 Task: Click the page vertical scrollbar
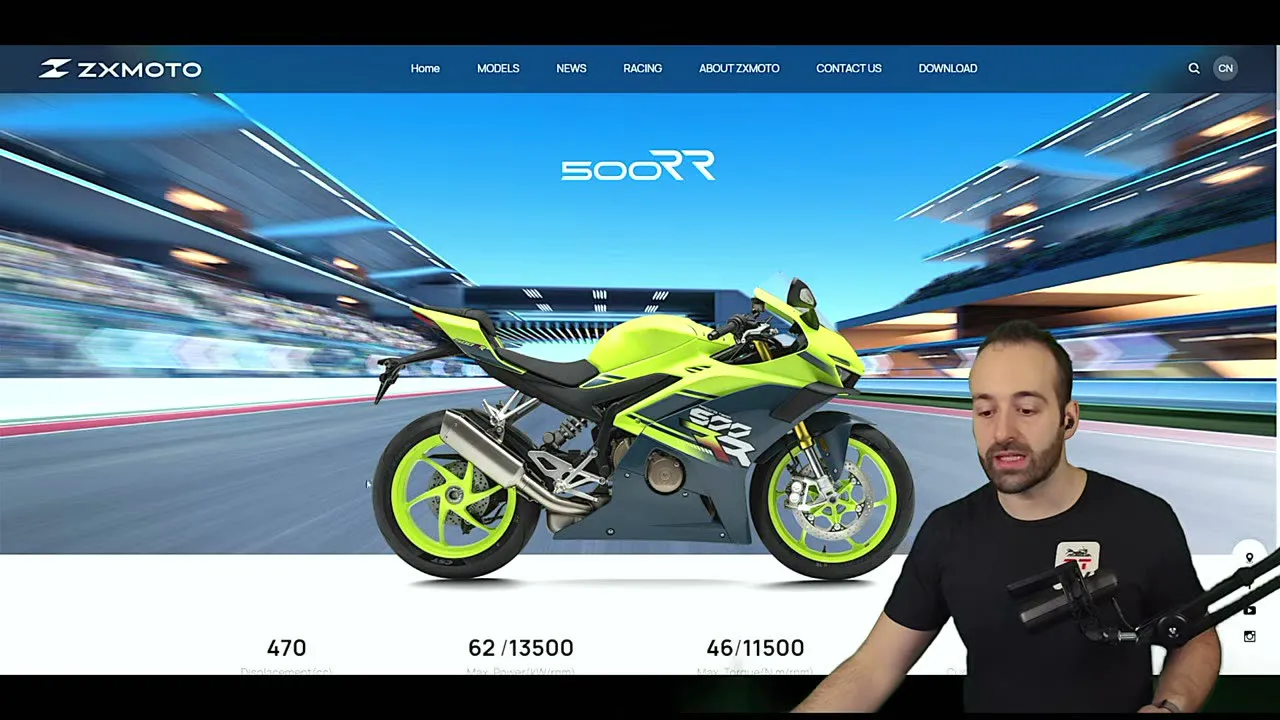1277,360
